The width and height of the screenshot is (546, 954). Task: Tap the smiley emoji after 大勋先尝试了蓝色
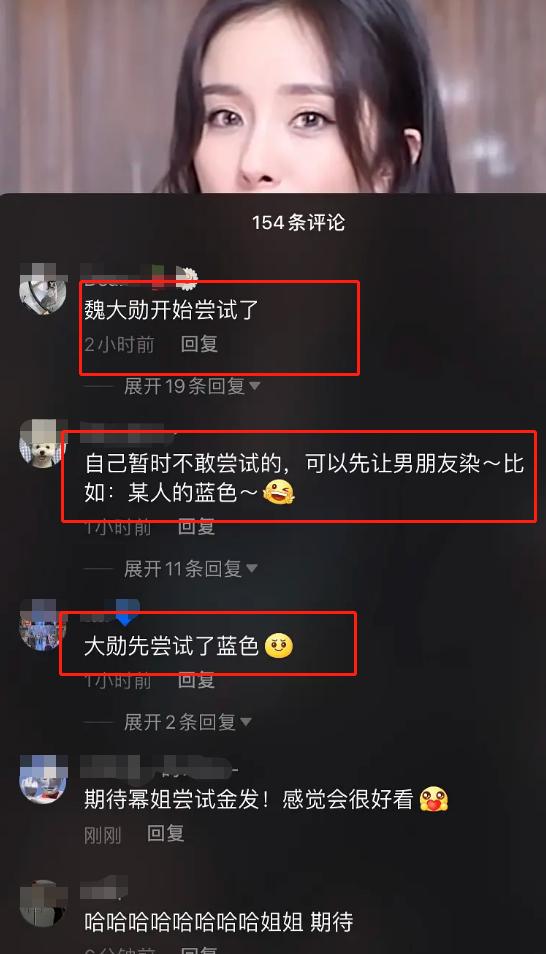click(279, 646)
